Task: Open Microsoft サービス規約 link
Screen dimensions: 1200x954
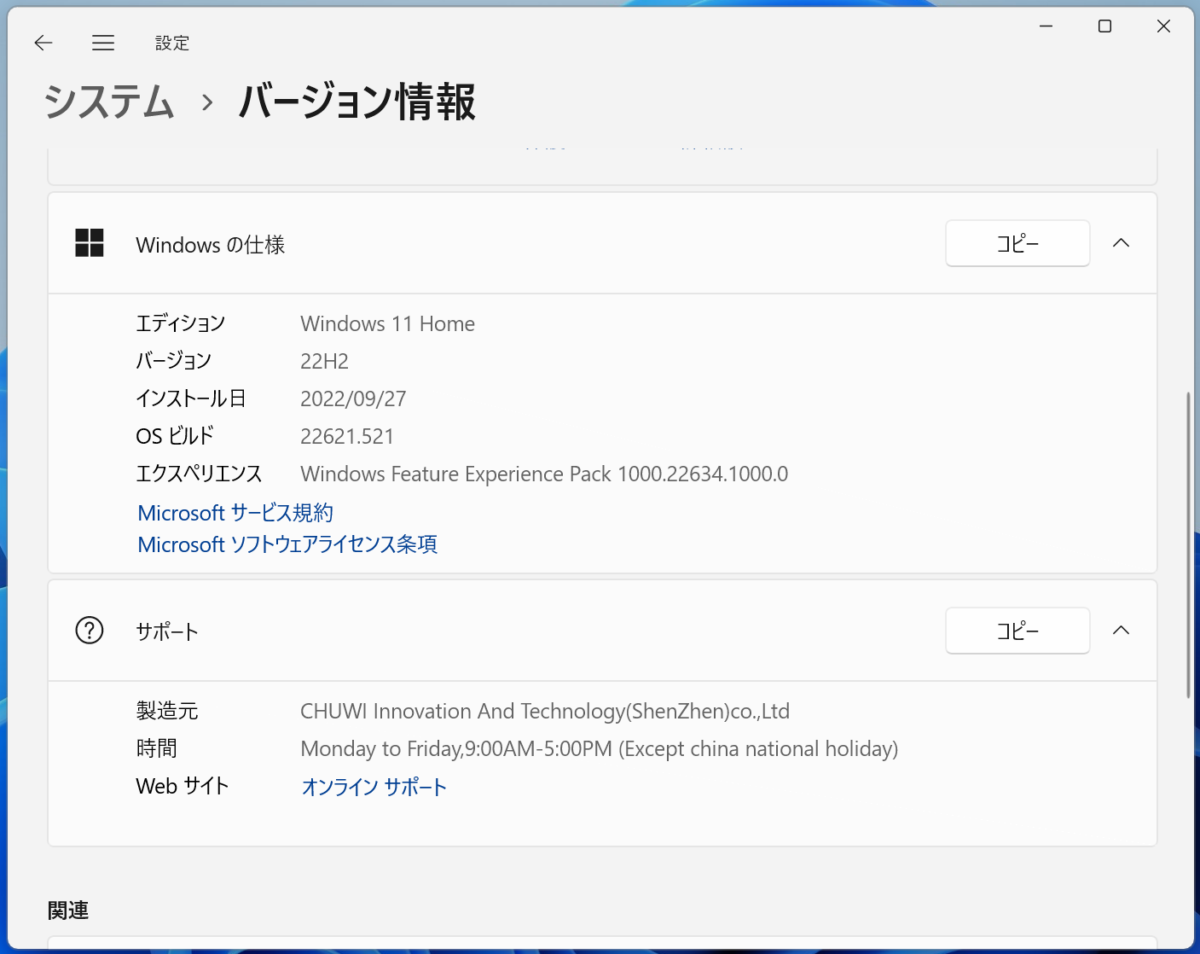Action: [235, 513]
